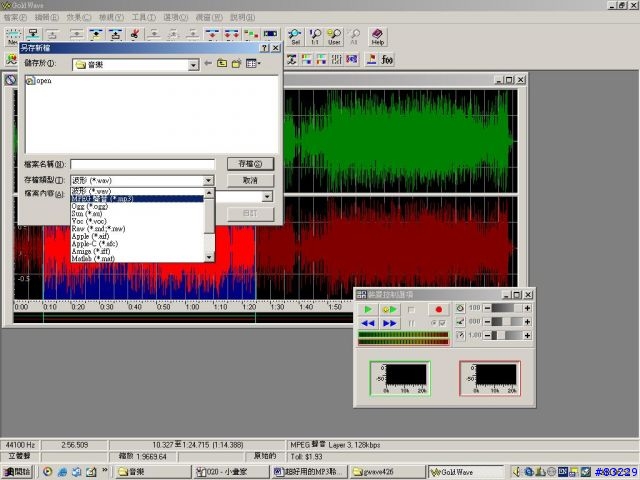Click the New file toolbar icon
Image resolution: width=640 pixels, height=480 pixels.
13,36
